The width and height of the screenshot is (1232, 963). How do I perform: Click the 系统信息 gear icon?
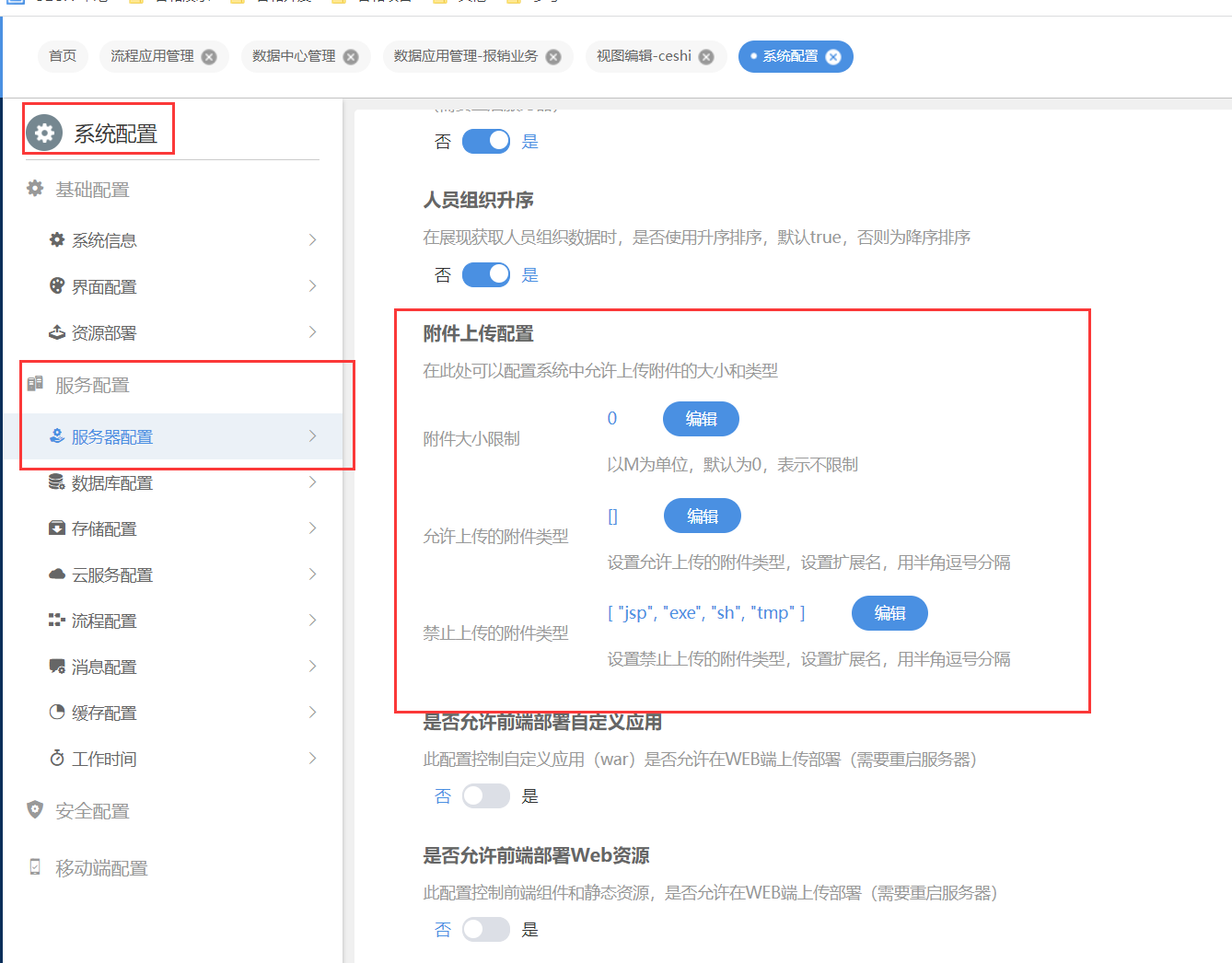coord(57,239)
